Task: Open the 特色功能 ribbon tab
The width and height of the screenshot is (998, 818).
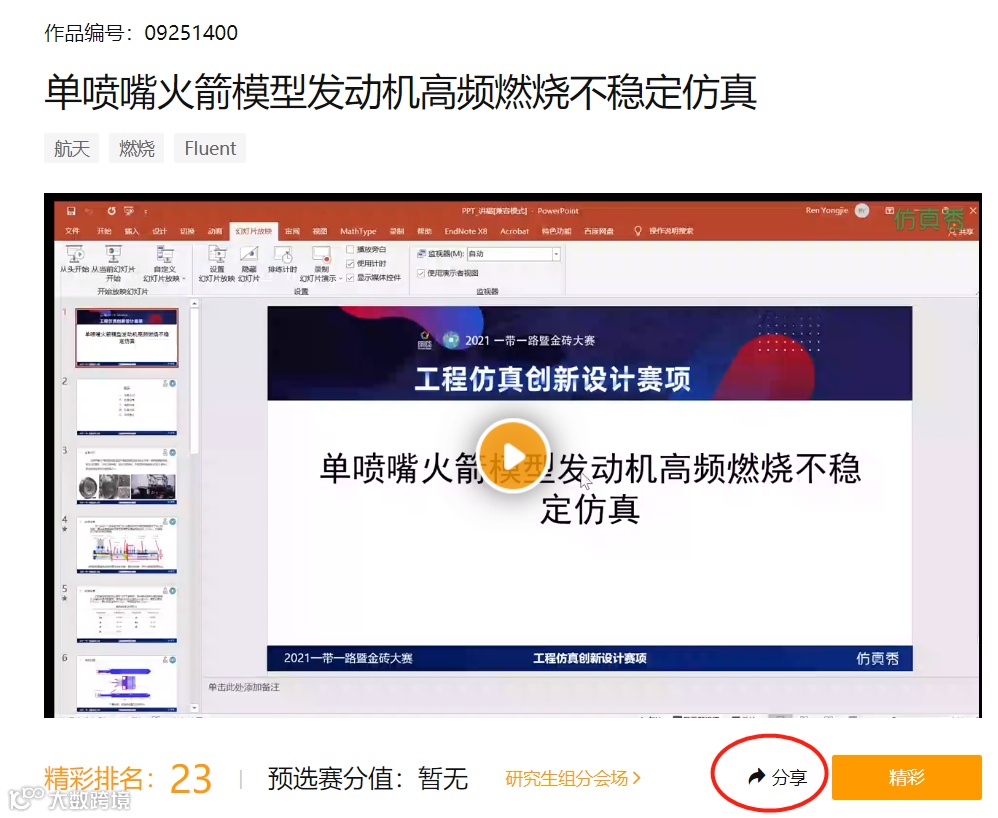Action: tap(556, 231)
